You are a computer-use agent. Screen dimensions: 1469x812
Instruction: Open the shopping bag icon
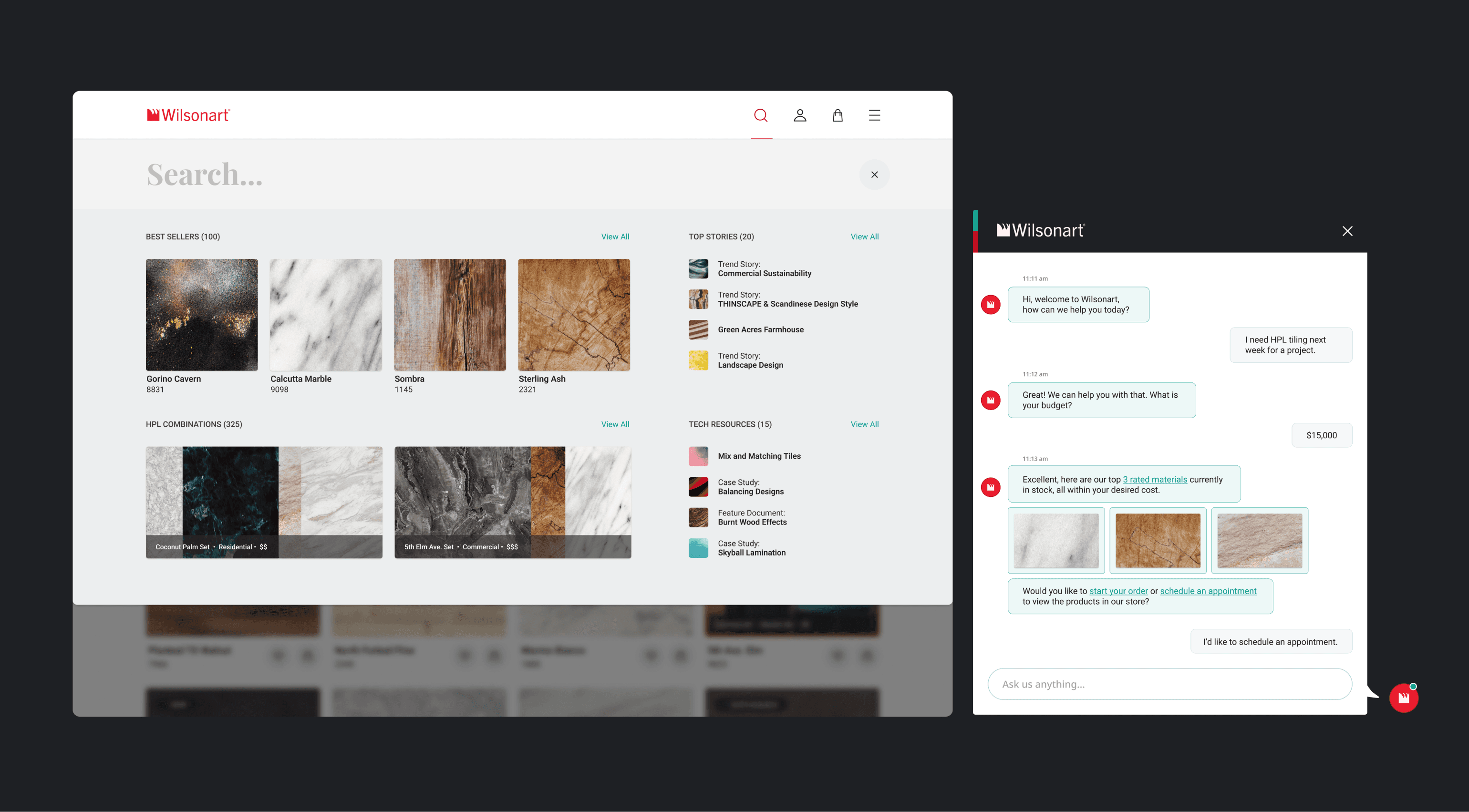tap(837, 115)
